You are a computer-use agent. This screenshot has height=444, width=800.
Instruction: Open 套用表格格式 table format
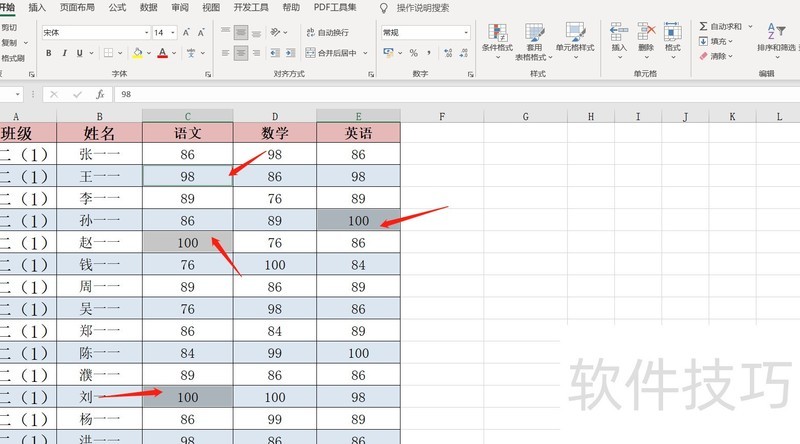tap(534, 42)
